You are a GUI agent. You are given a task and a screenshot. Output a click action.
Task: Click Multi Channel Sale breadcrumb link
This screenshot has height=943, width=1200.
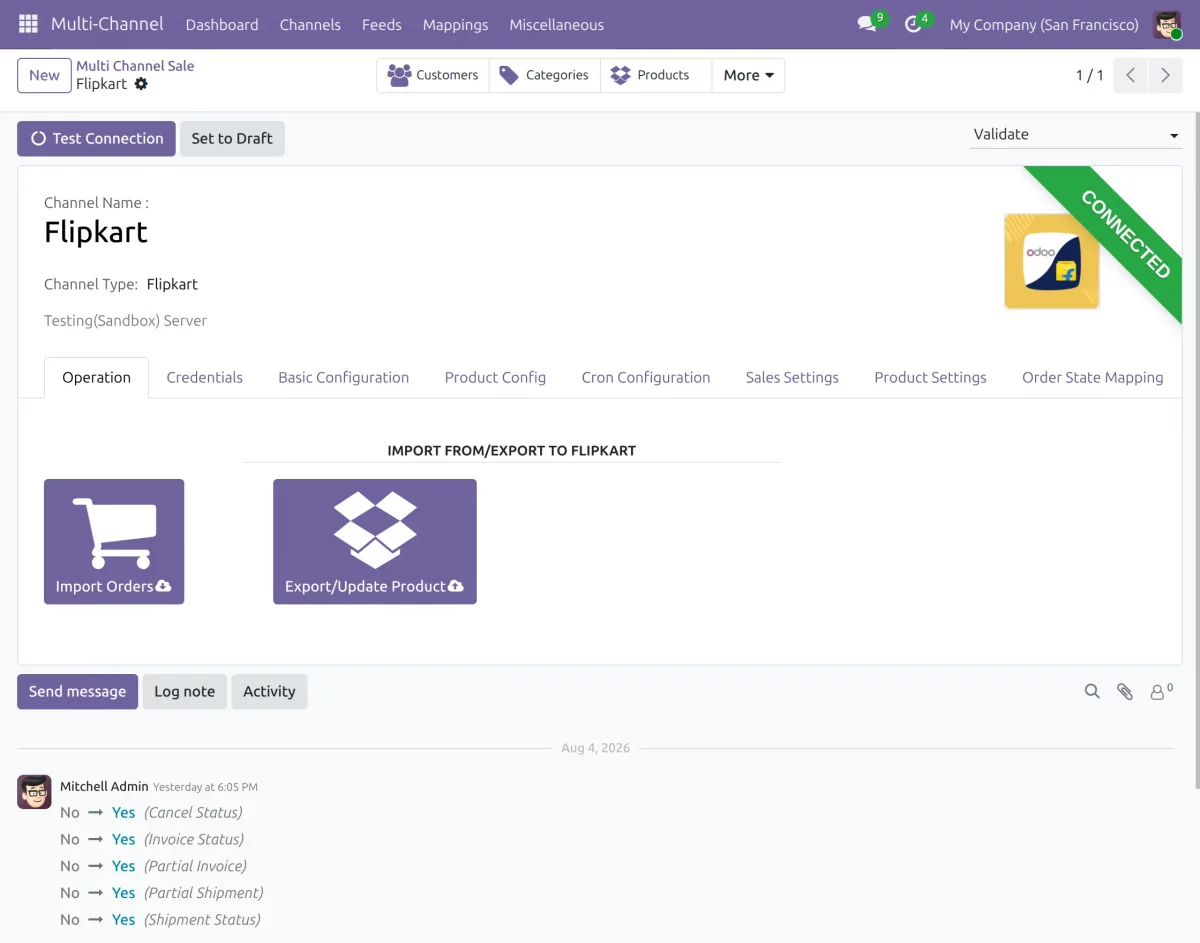tap(135, 66)
